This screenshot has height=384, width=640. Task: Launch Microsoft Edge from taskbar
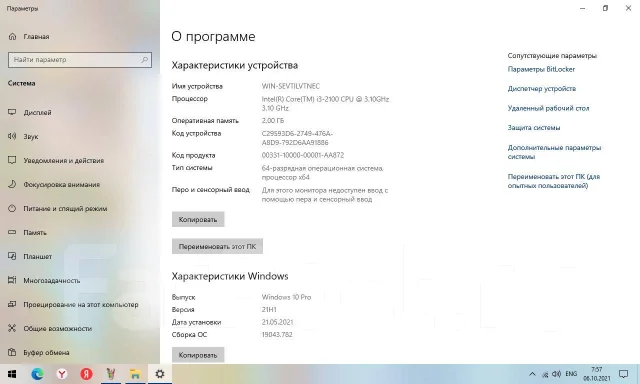[38, 374]
